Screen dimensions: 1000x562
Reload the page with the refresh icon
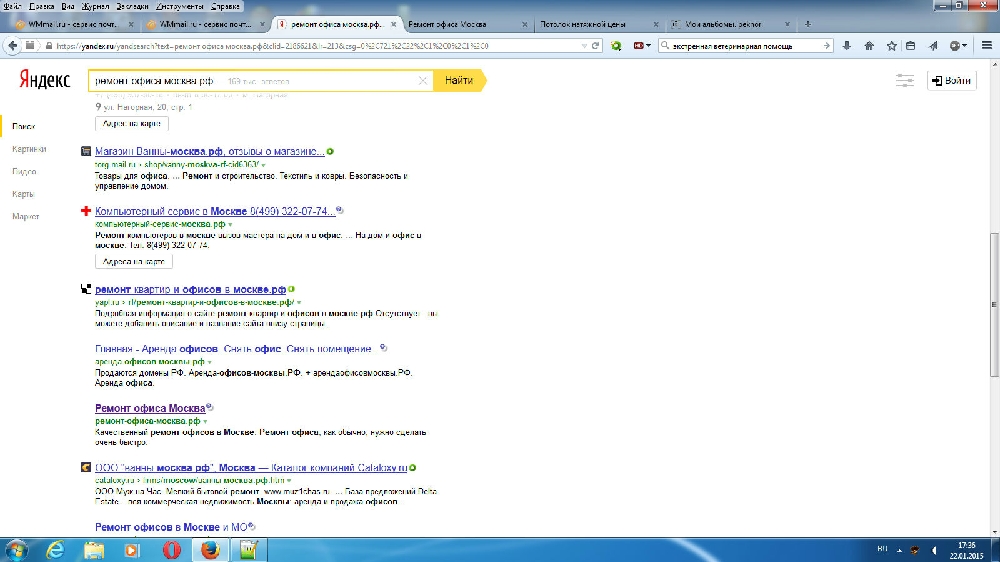pyautogui.click(x=596, y=46)
